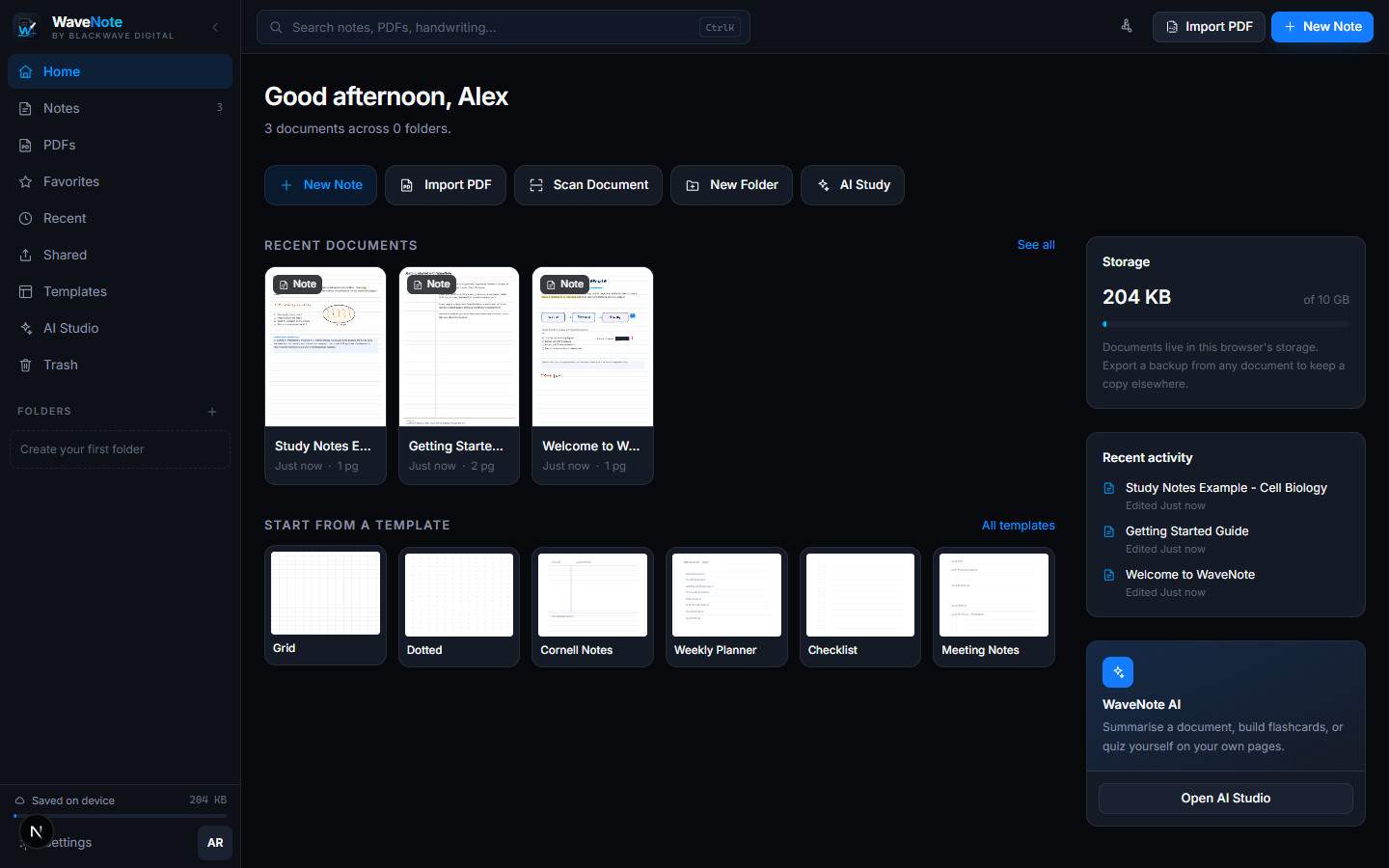Viewport: 1389px width, 868px height.
Task: Click the Home icon in the sidebar
Action: pyautogui.click(x=26, y=71)
